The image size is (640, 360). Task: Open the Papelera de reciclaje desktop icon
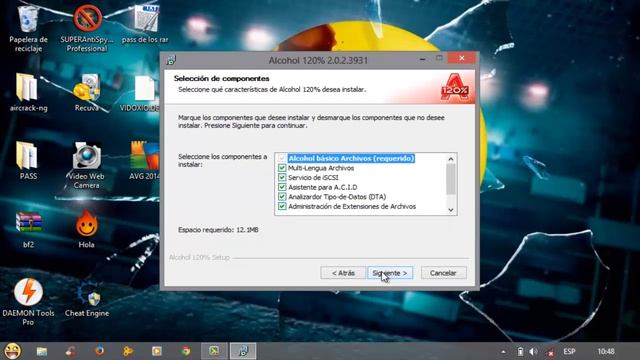pyautogui.click(x=28, y=27)
